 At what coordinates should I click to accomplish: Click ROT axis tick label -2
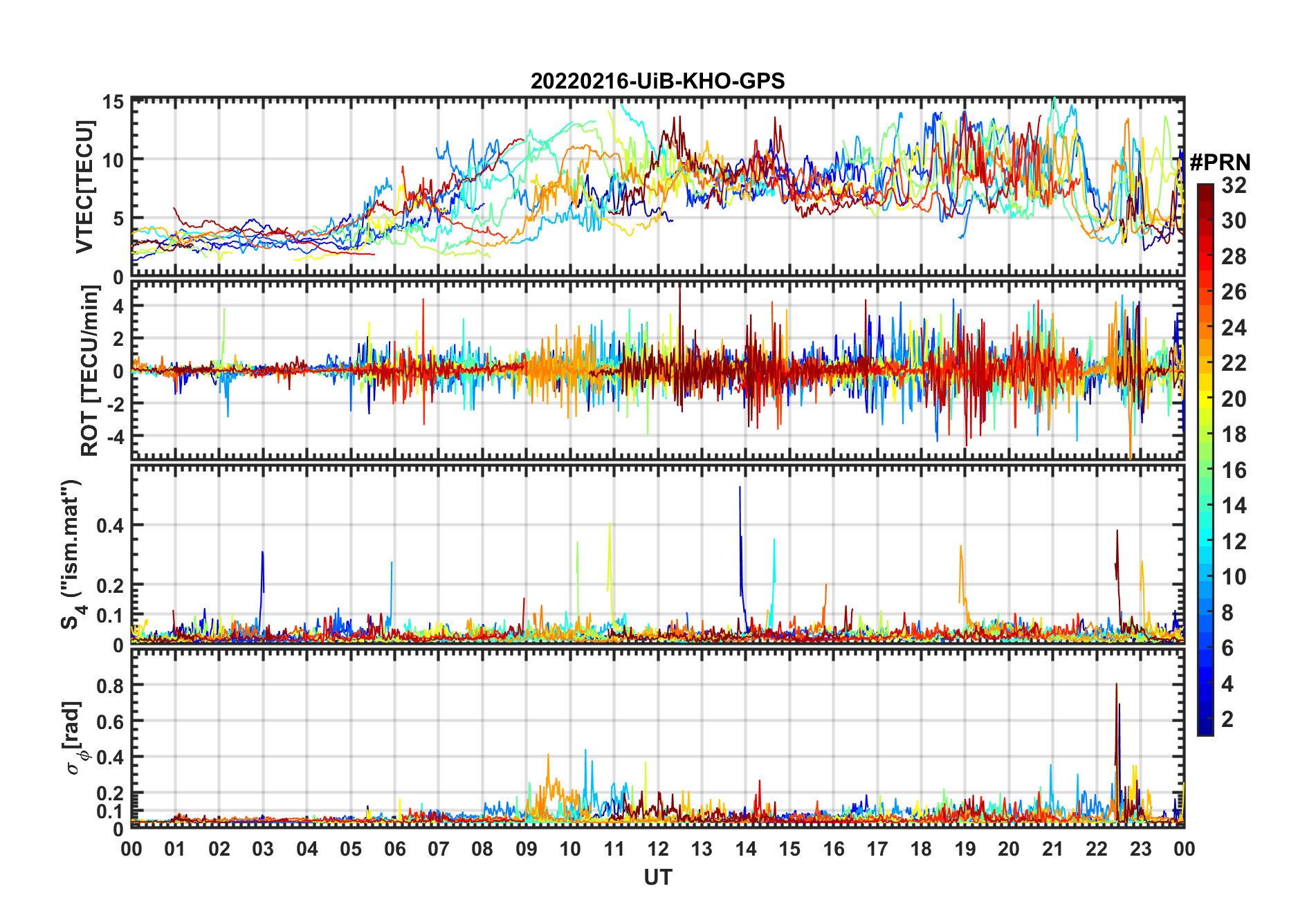(115, 404)
